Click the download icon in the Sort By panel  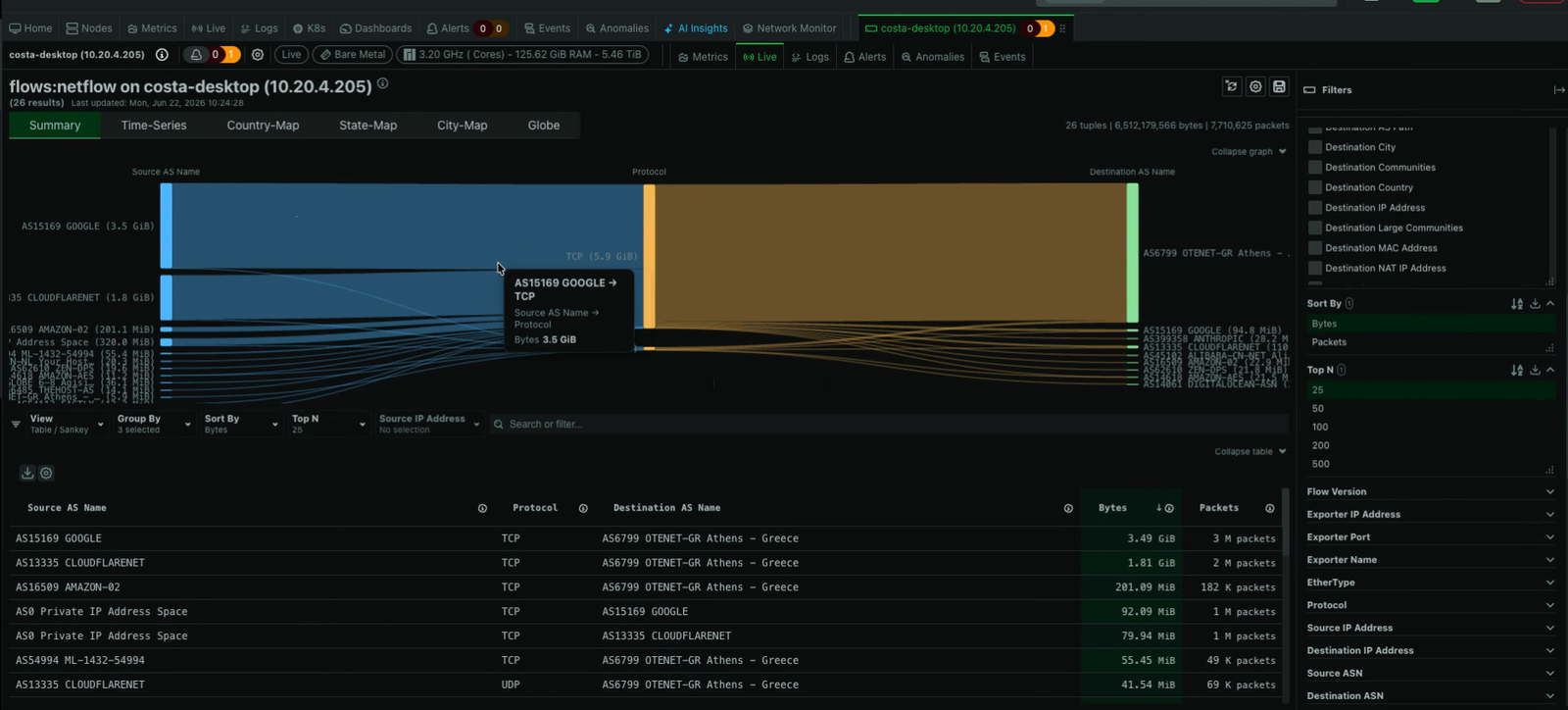point(1535,304)
